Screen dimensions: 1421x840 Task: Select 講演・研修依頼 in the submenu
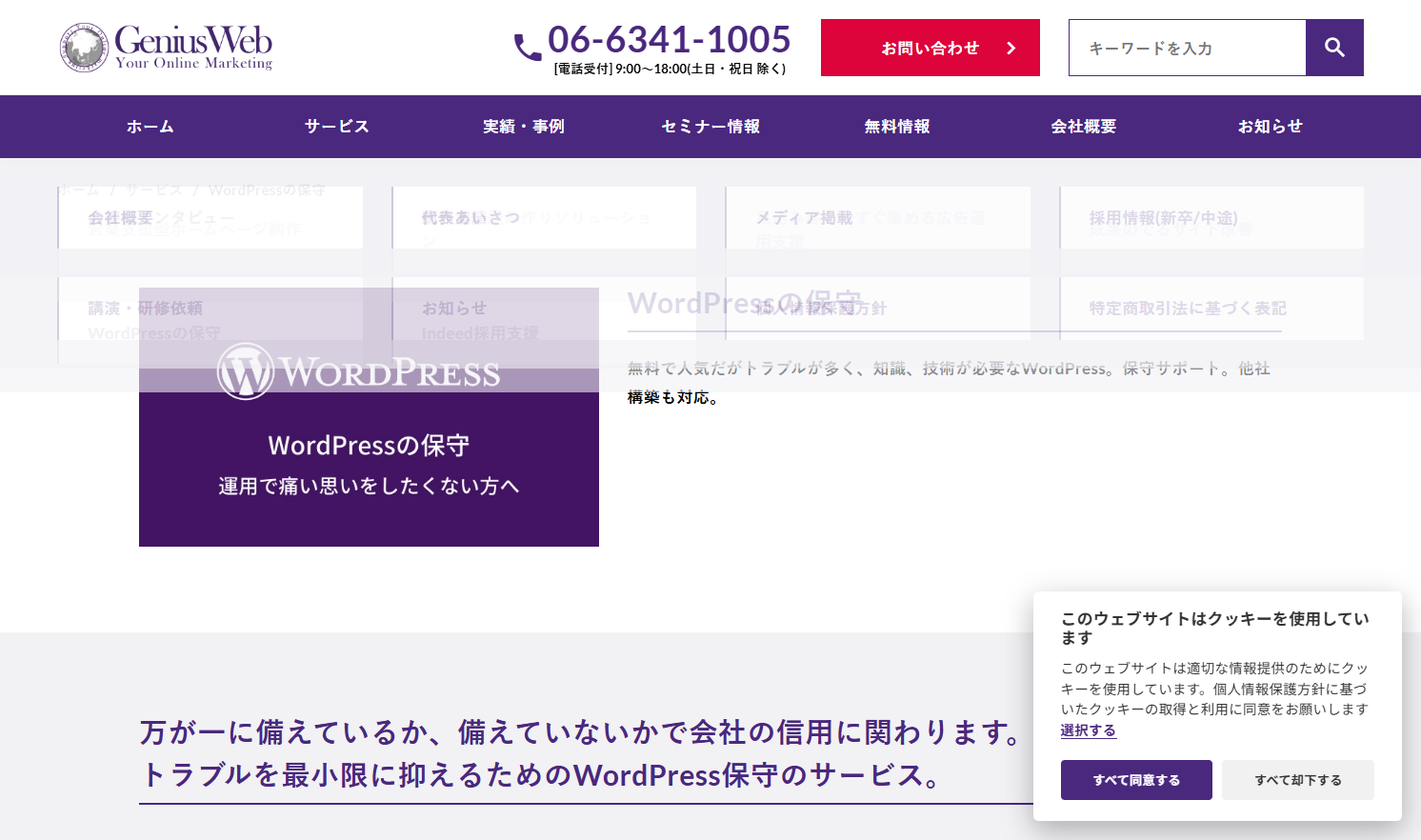210,309
